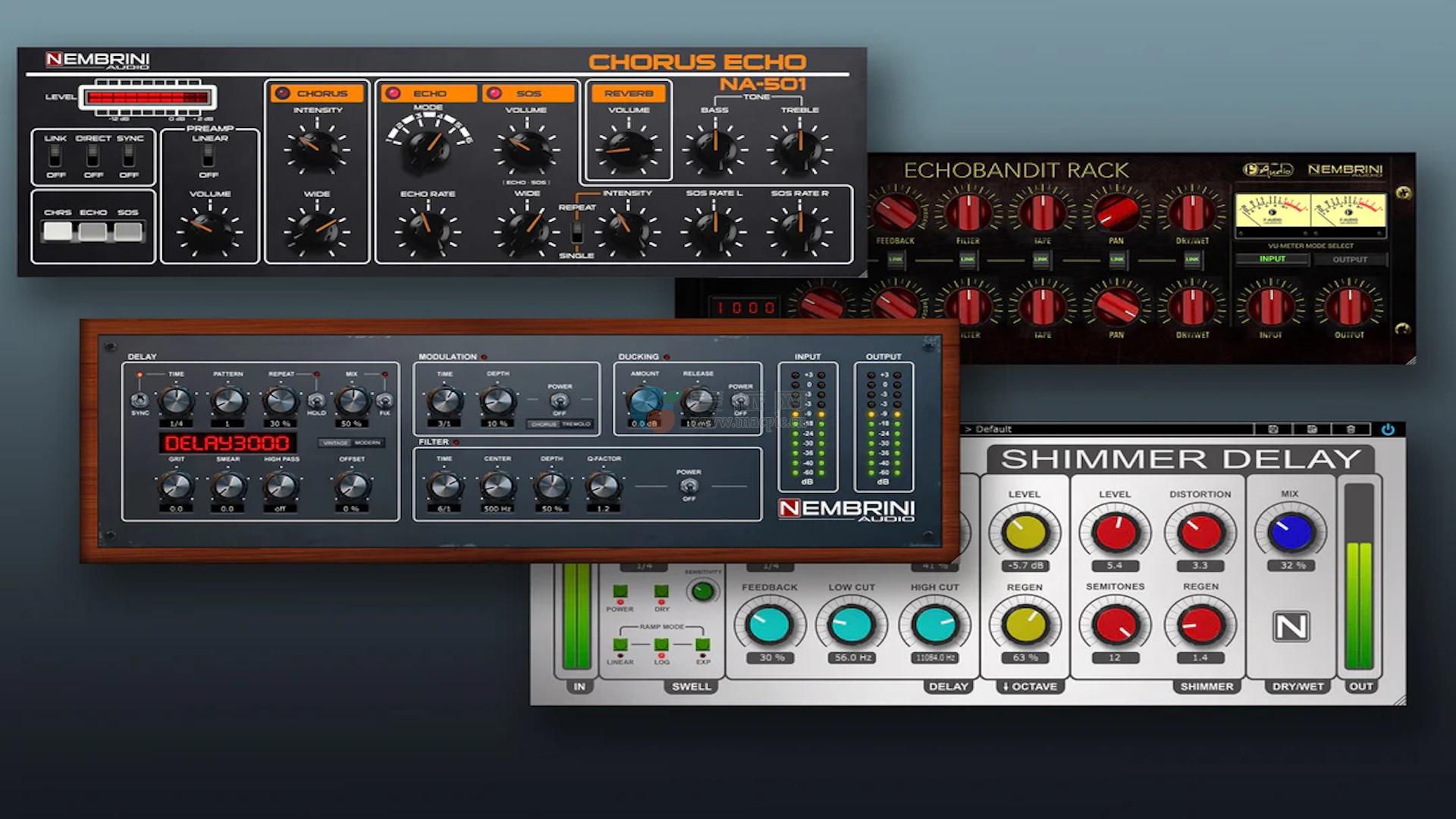Click the cyan FEEDBACK knob
Screen dimensions: 1456x819
click(x=769, y=625)
